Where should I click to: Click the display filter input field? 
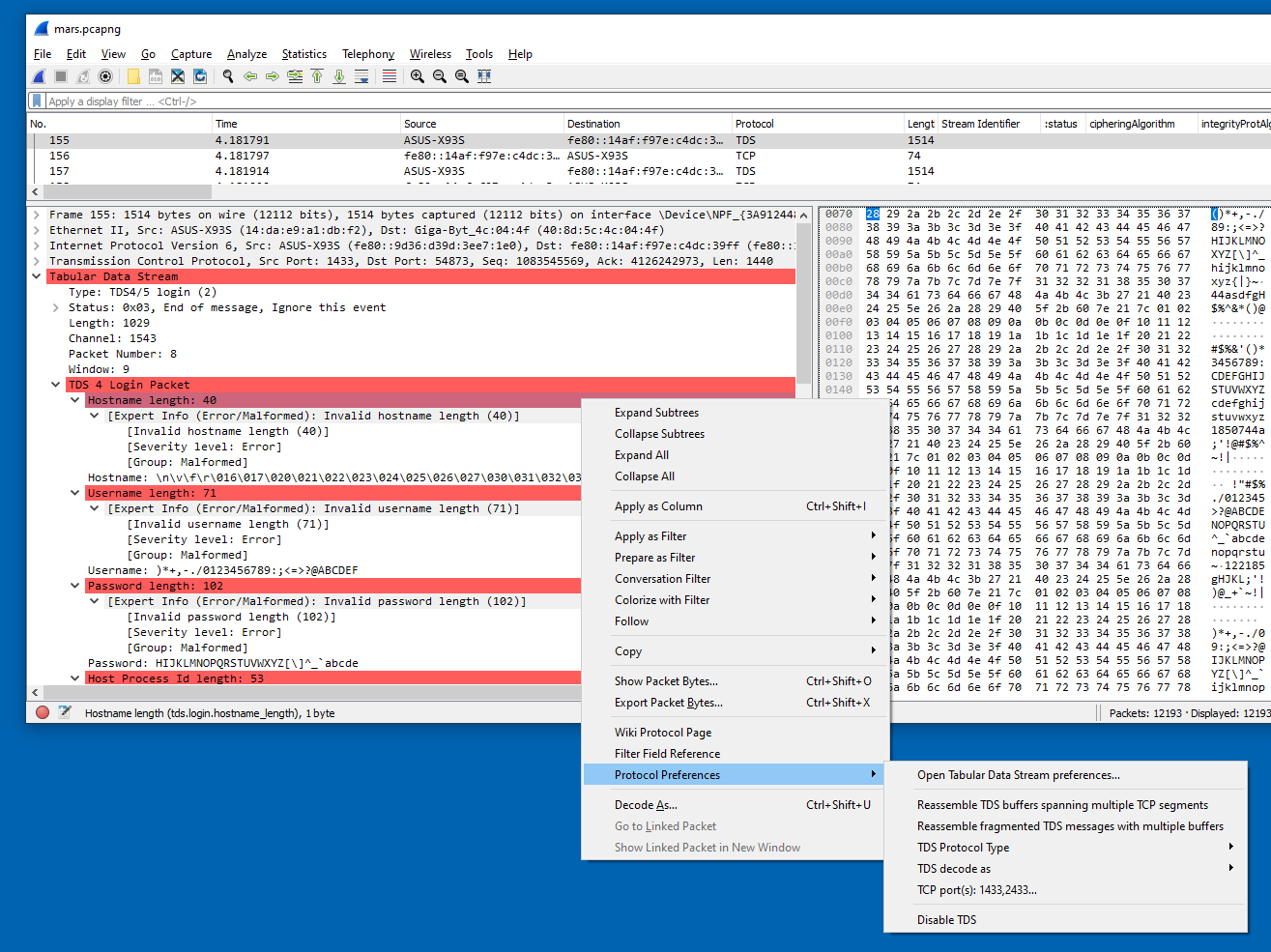[x=657, y=101]
